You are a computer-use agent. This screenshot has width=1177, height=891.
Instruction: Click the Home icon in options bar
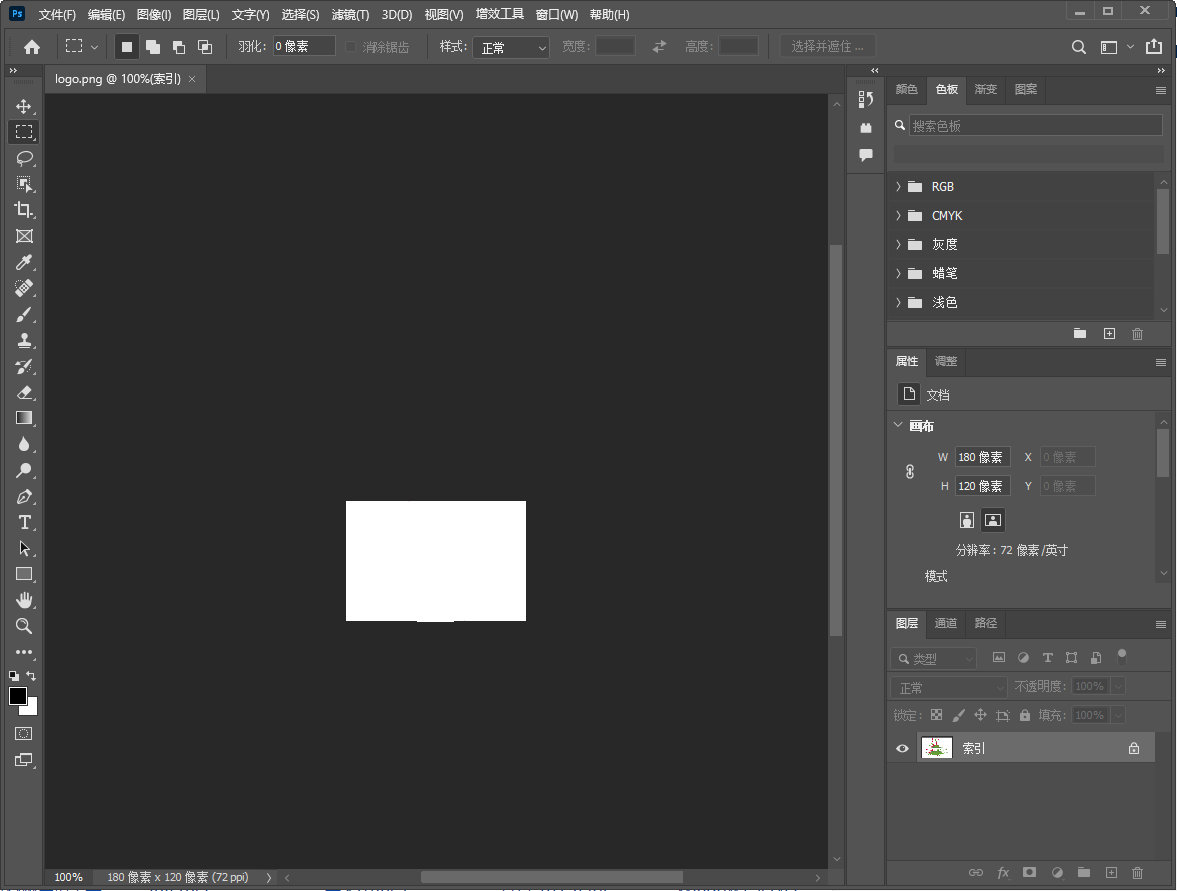click(32, 47)
